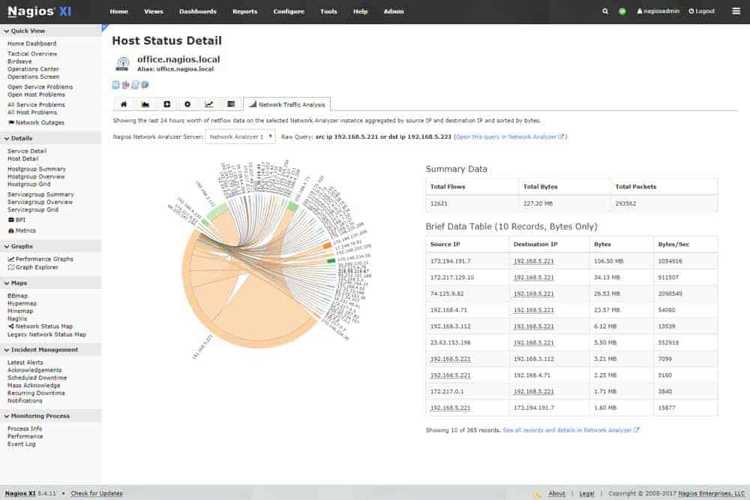This screenshot has width=750, height=500.
Task: Collapse the Graphs sidebar section
Action: [50, 246]
